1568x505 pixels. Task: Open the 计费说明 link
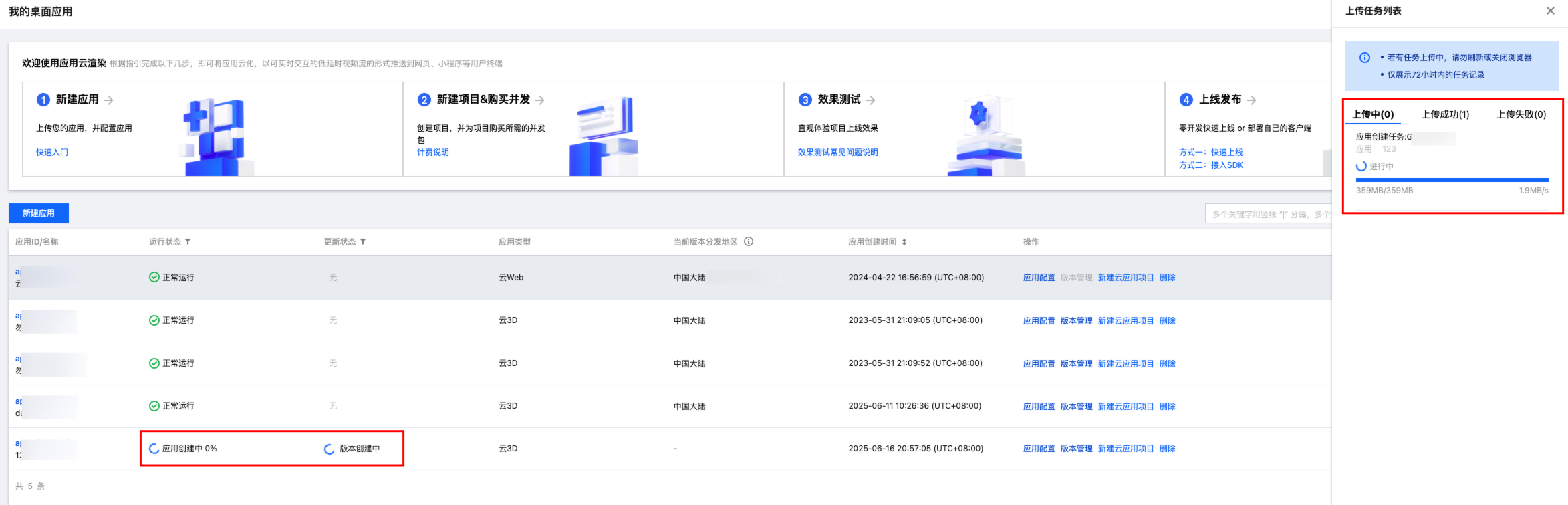coord(433,153)
